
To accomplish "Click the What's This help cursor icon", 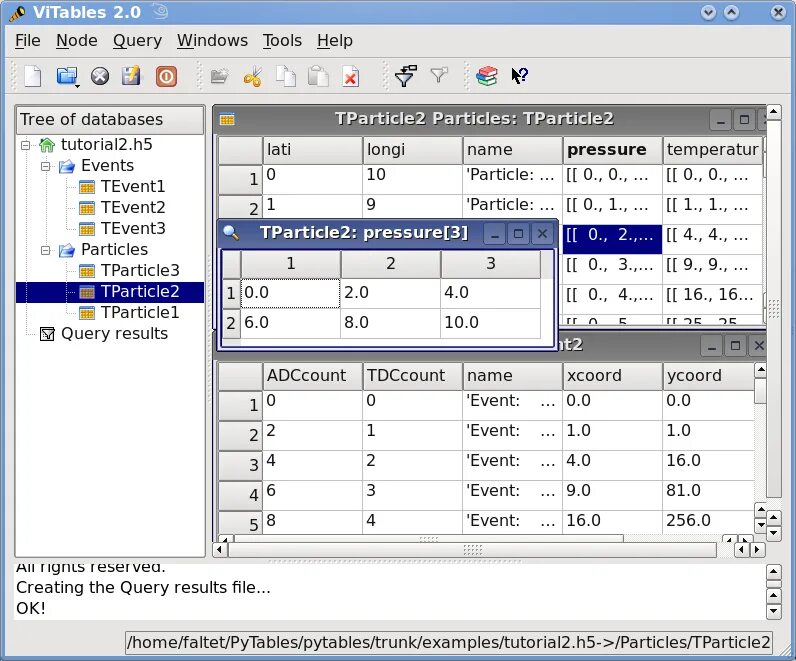I will pos(520,76).
